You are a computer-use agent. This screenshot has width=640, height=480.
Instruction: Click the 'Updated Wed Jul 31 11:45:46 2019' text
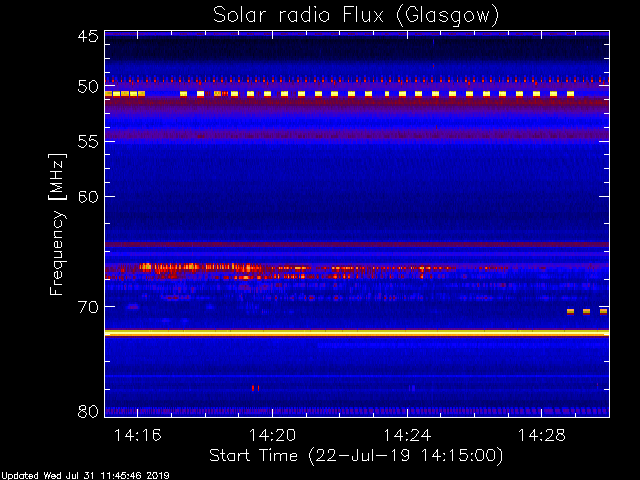pos(84,476)
